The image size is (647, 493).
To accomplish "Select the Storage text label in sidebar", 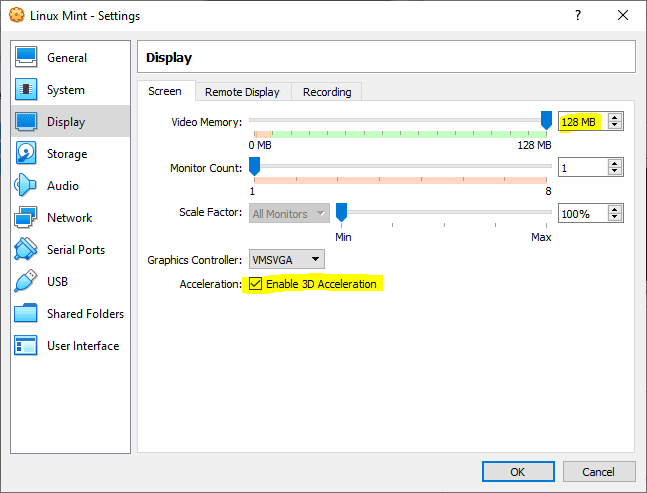I will point(67,154).
